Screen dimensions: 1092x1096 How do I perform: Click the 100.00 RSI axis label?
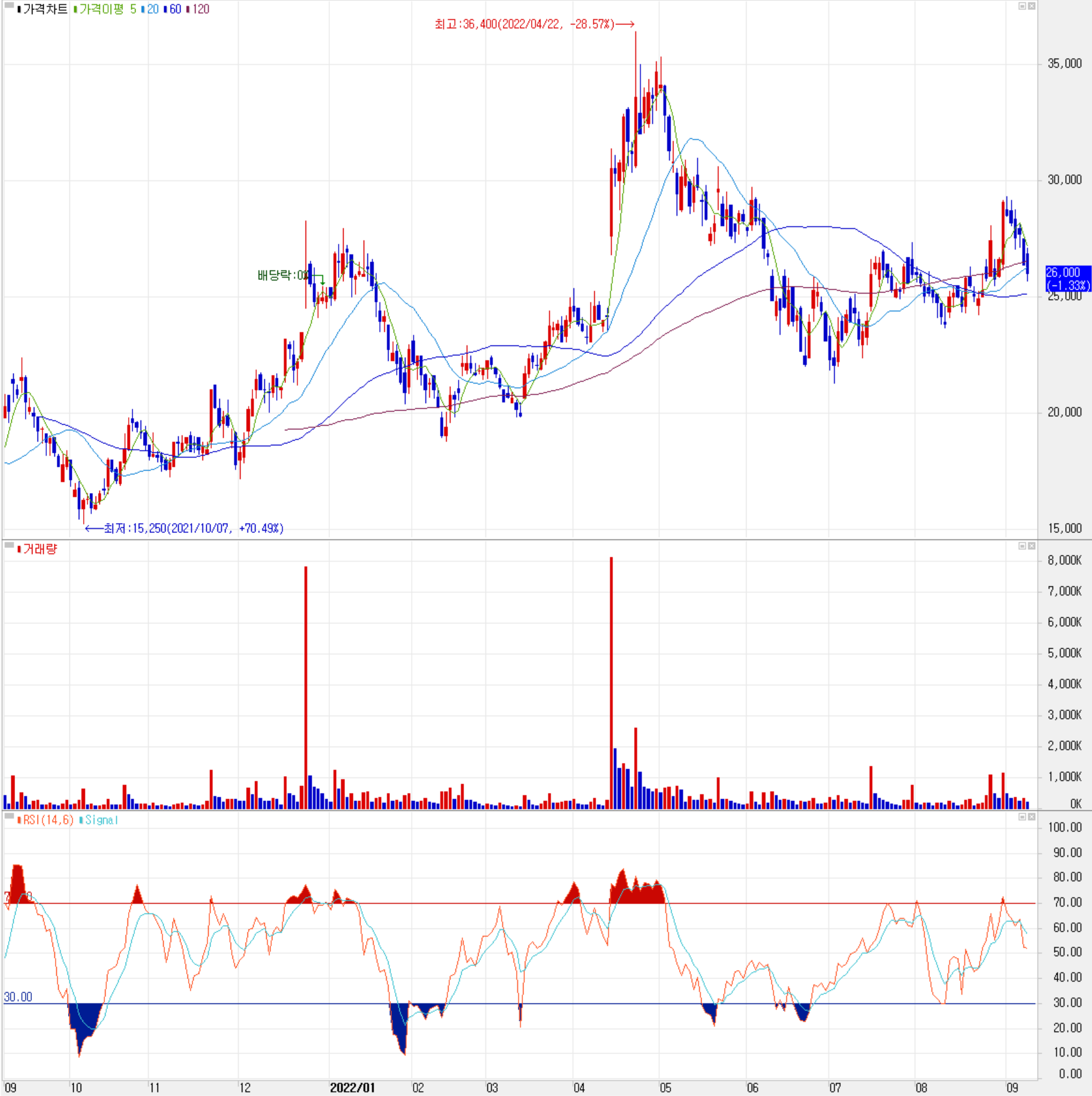pos(1065,827)
